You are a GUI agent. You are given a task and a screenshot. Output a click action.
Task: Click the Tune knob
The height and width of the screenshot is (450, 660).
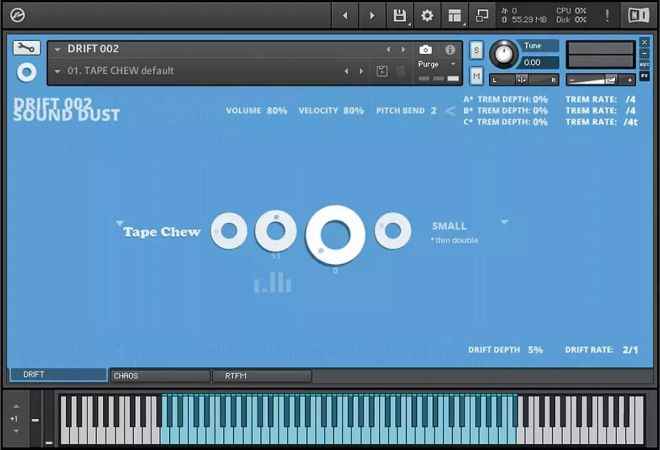click(503, 54)
